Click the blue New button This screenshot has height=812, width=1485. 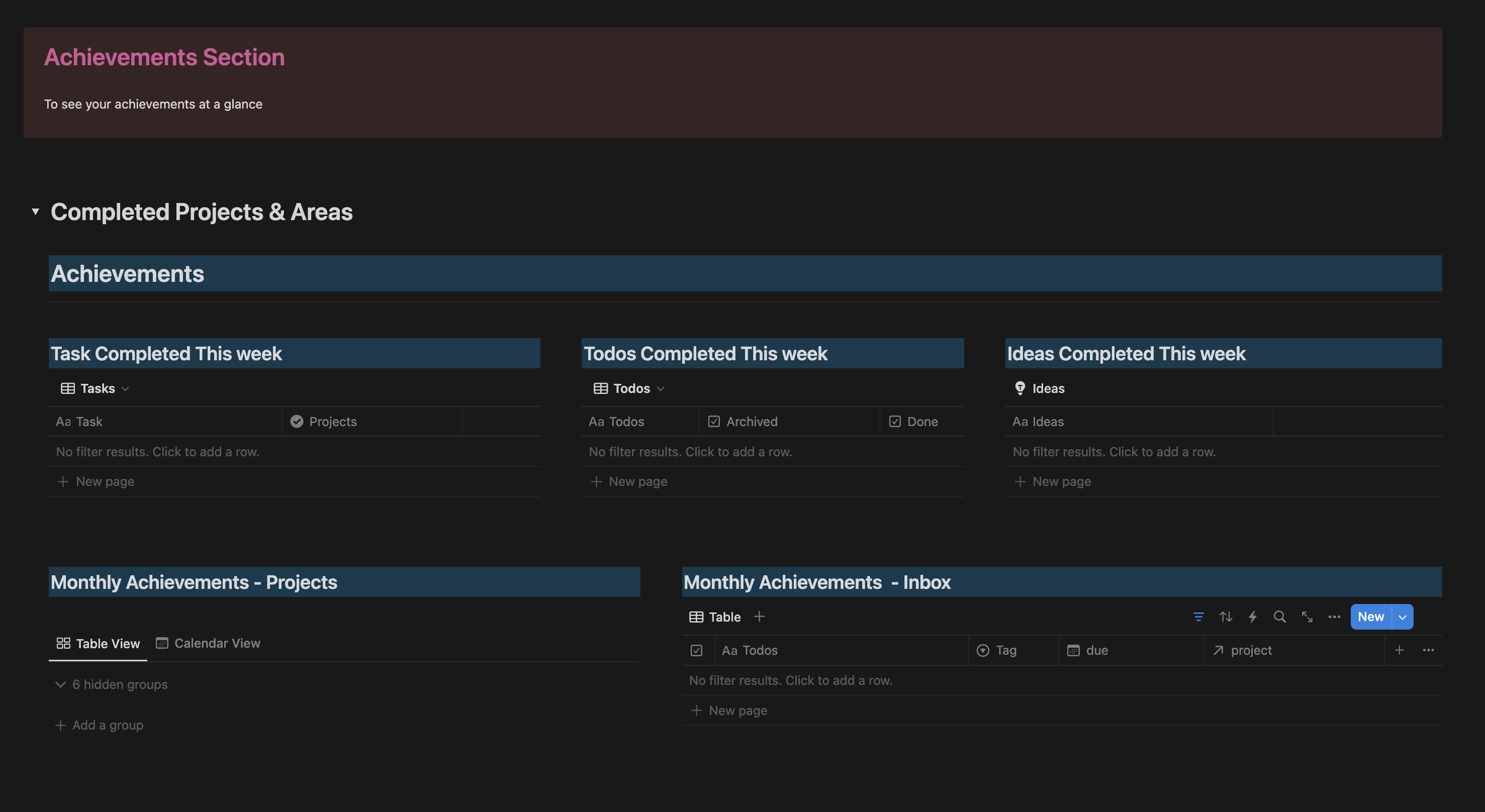(1370, 617)
